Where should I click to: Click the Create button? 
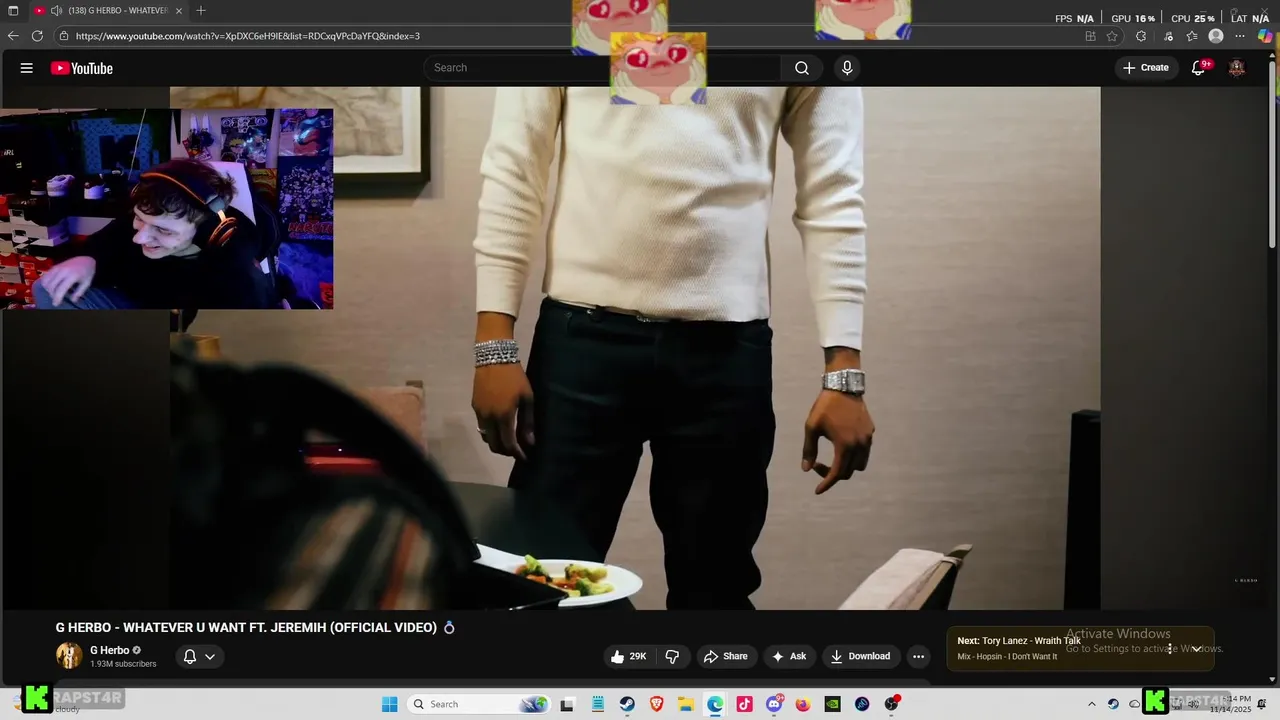pos(1145,68)
